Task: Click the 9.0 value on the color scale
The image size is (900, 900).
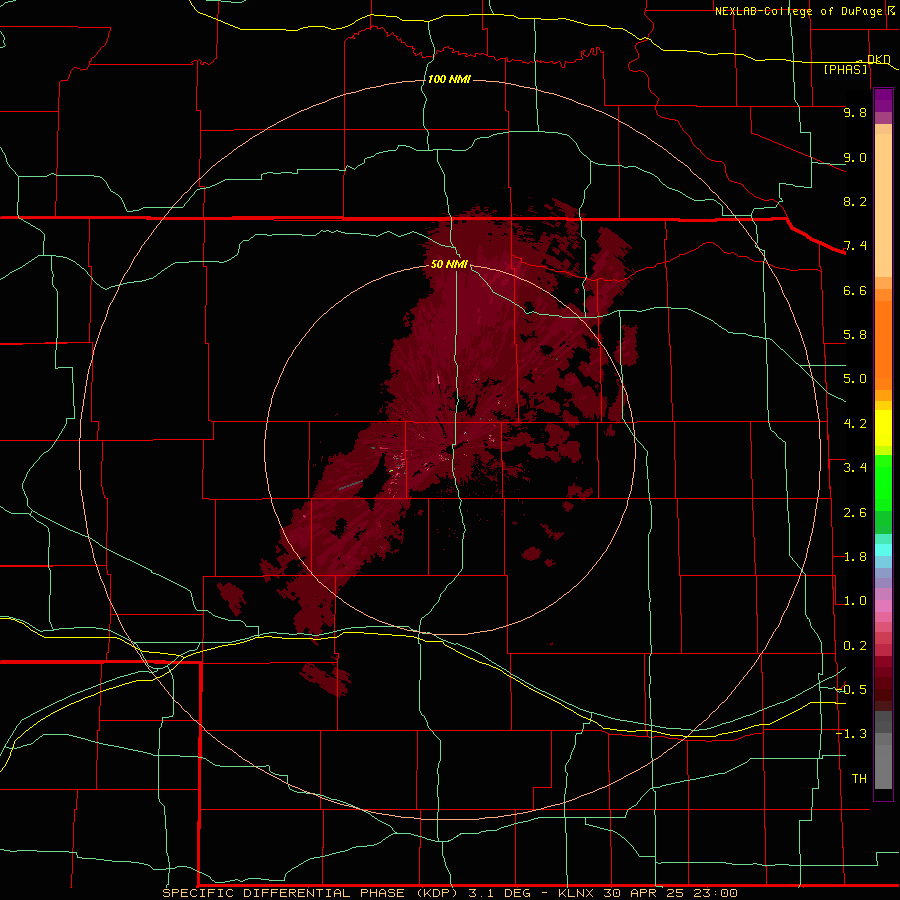Action: coord(855,157)
